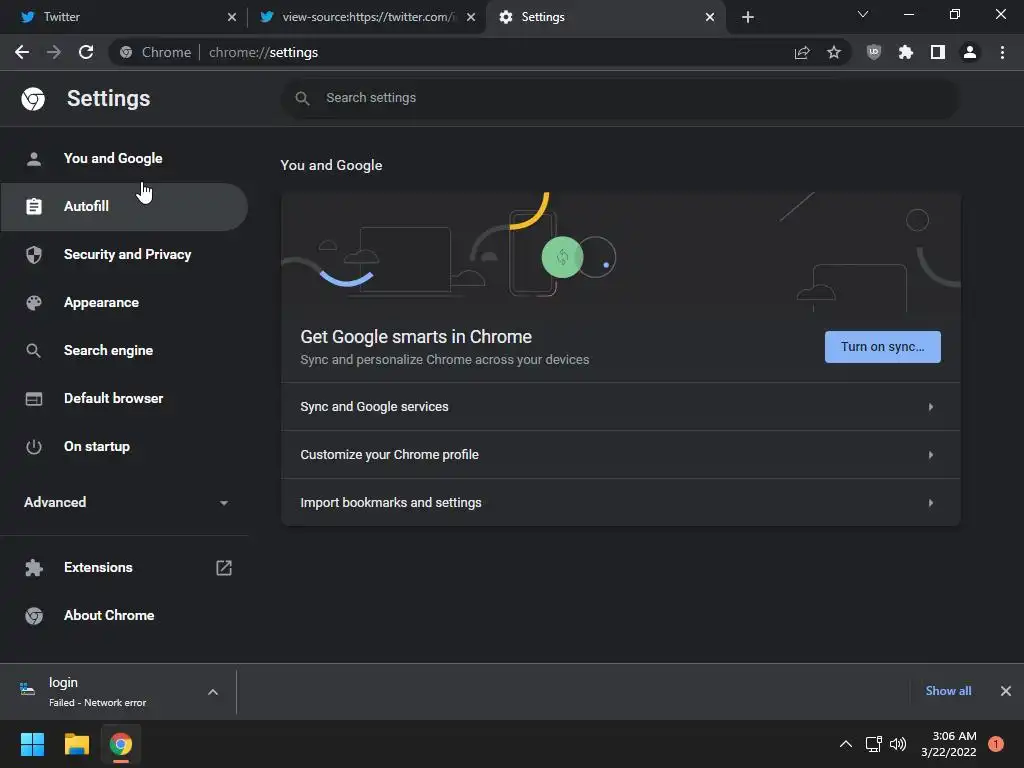Go back using the browser back arrow
The image size is (1024, 768).
tap(22, 52)
